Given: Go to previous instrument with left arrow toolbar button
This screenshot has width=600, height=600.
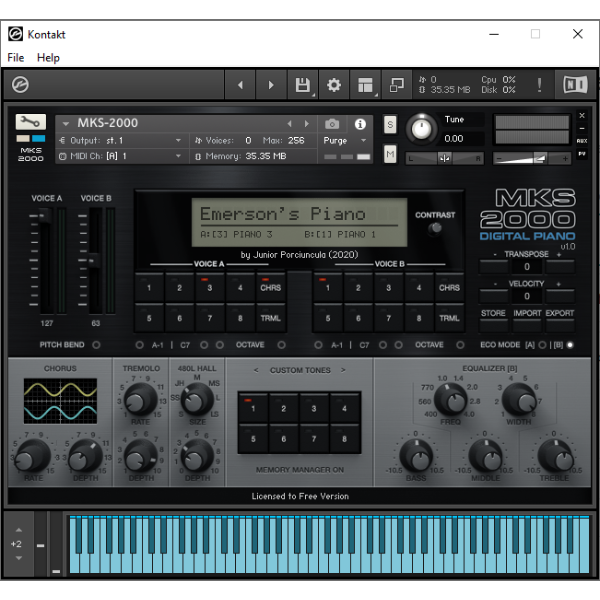Looking at the screenshot, I should pyautogui.click(x=240, y=85).
